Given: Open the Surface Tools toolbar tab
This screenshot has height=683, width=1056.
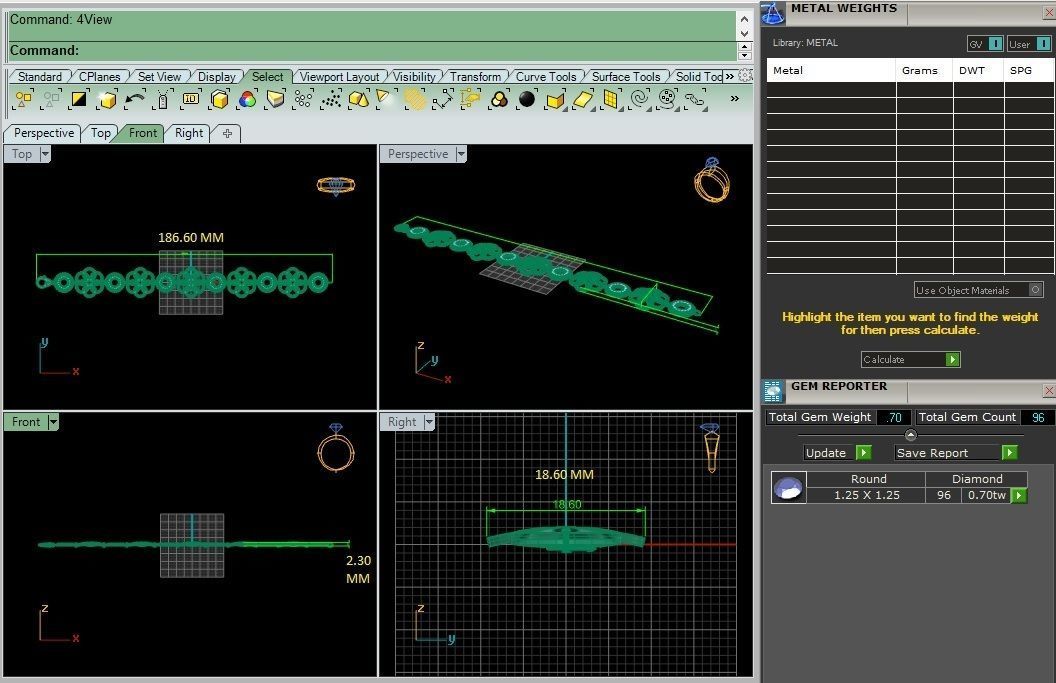Looking at the screenshot, I should pyautogui.click(x=626, y=77).
